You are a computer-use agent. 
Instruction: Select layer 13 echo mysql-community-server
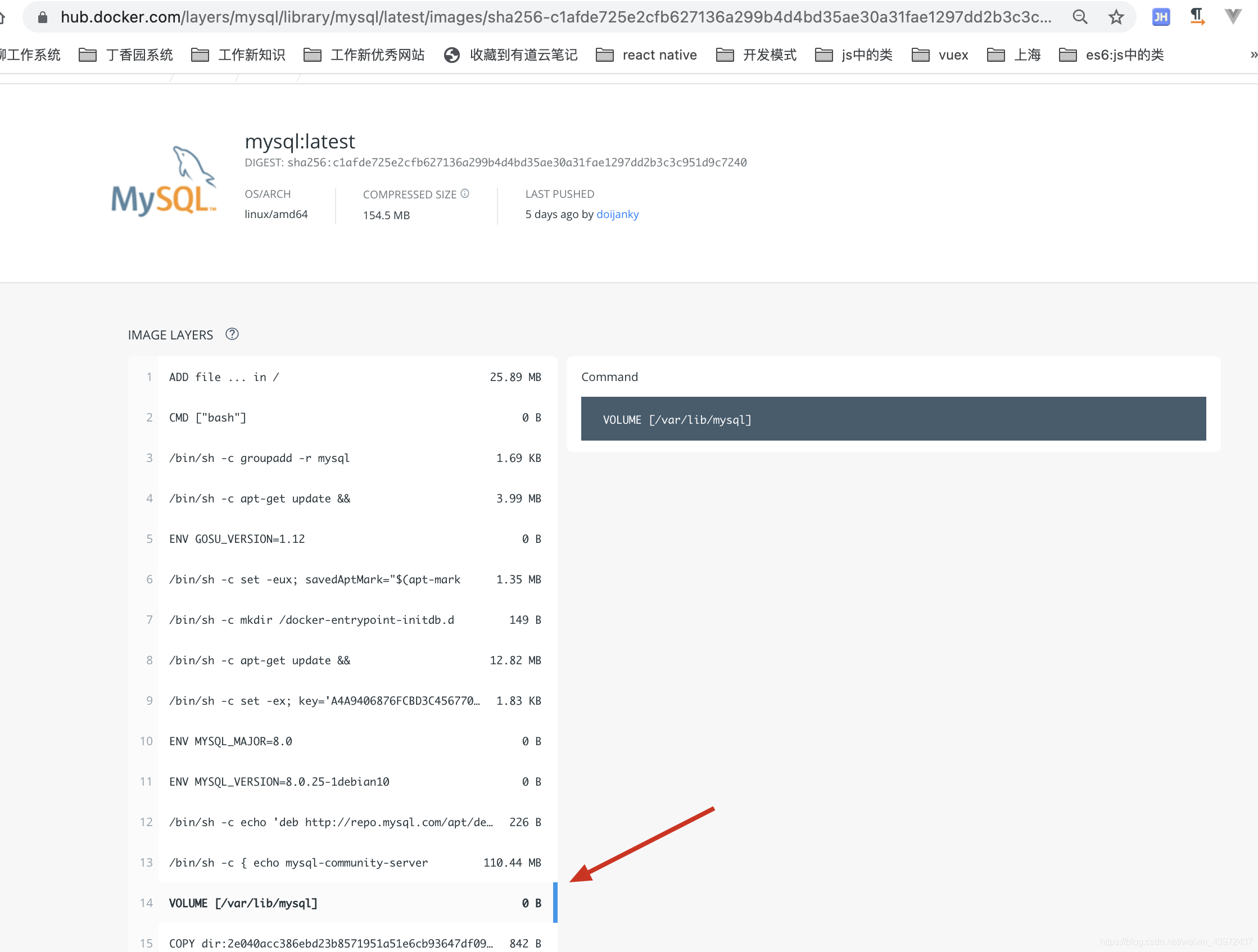click(x=343, y=863)
